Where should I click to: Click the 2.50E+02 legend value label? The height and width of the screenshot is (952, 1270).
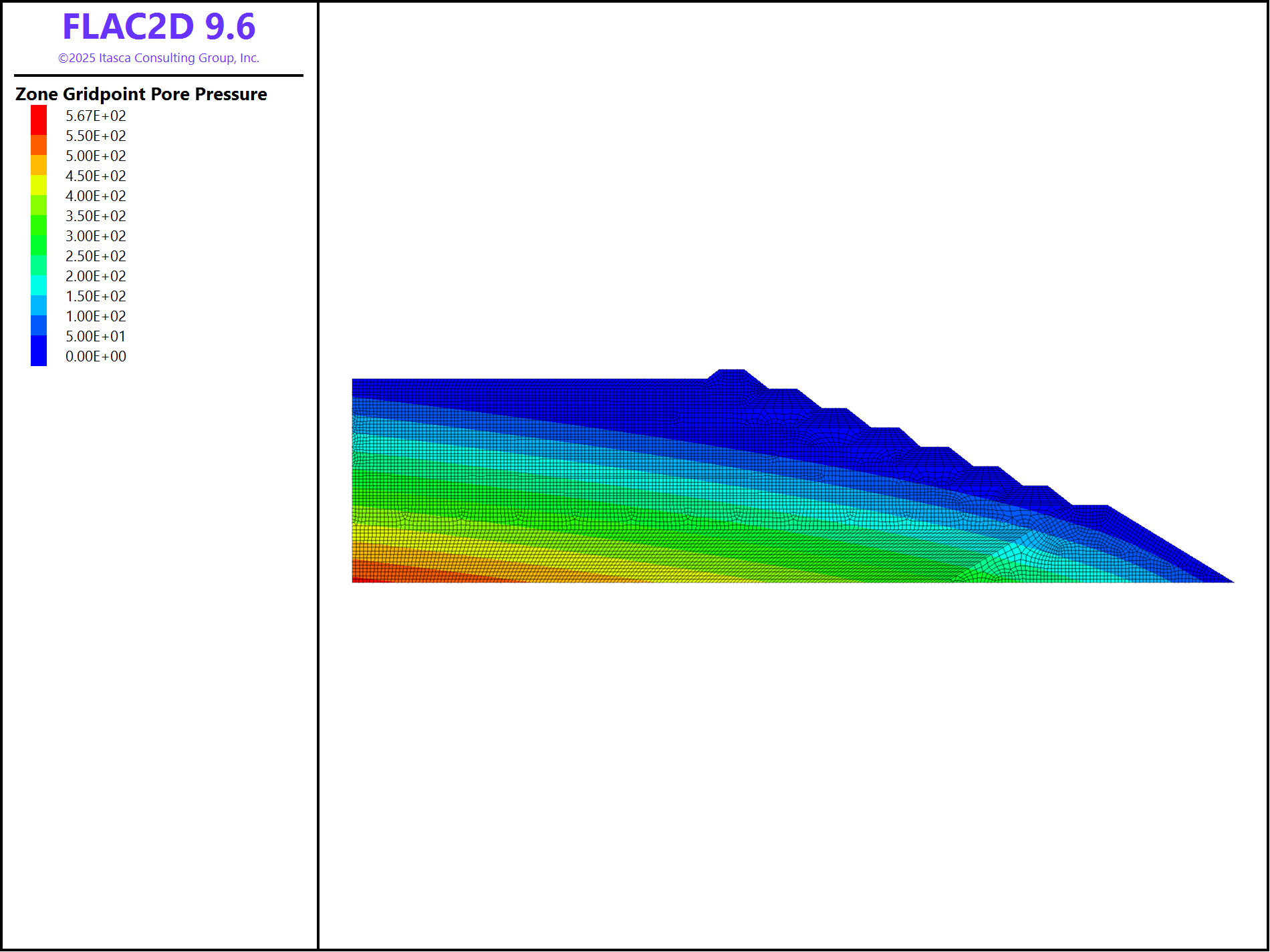(x=96, y=257)
